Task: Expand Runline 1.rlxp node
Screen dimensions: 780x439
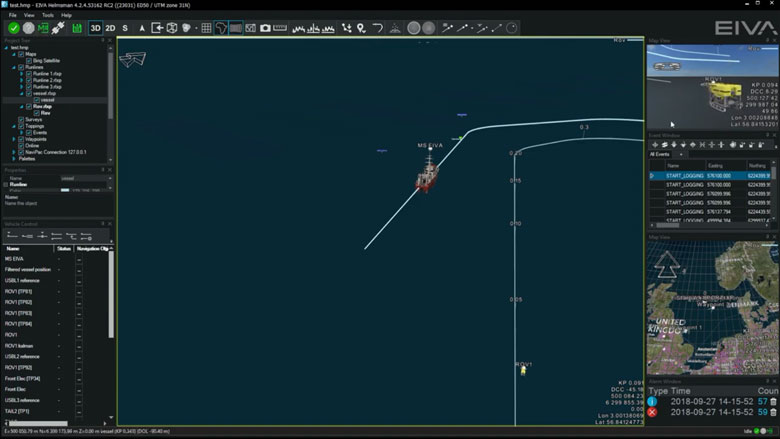Action: point(21,74)
